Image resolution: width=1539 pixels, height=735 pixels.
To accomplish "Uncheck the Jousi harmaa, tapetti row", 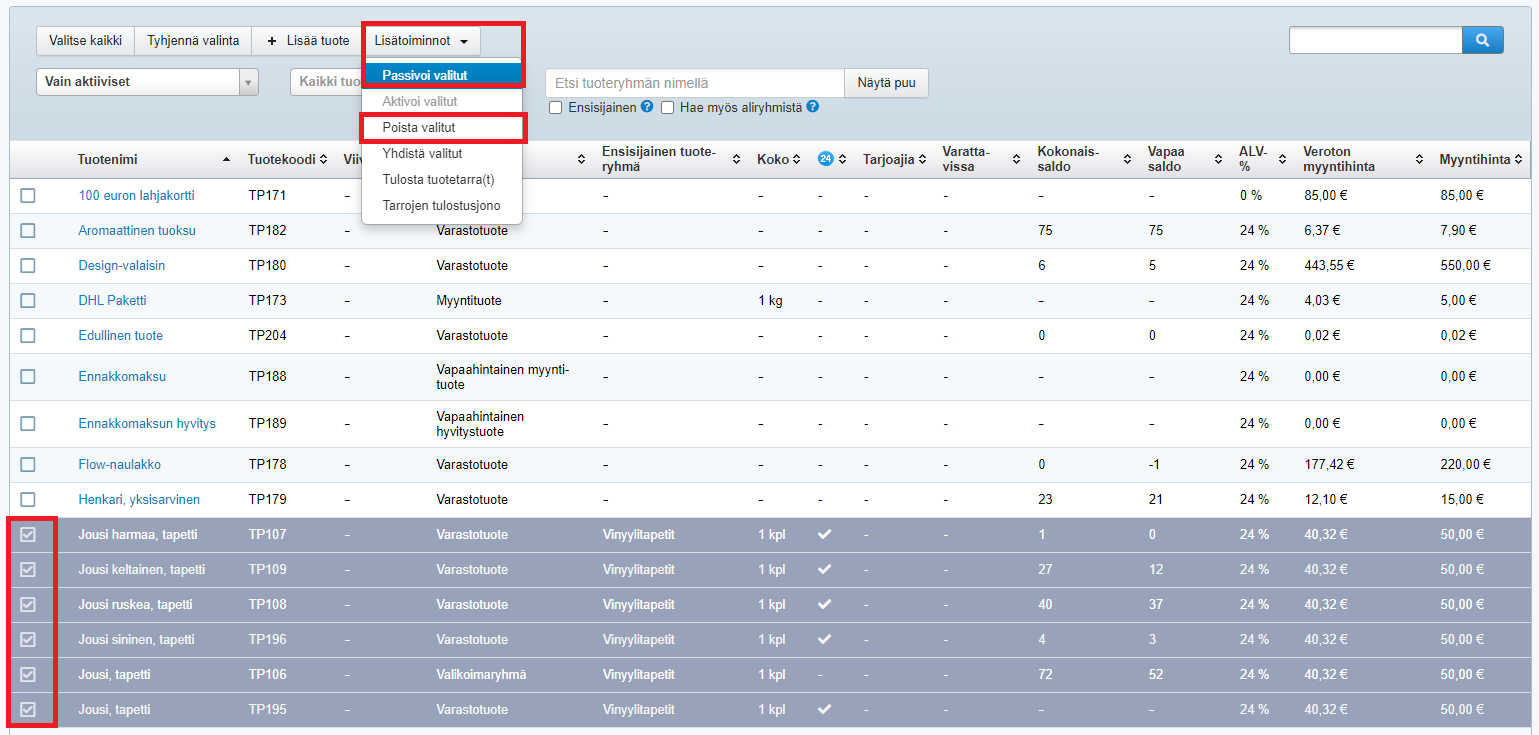I will coord(28,535).
